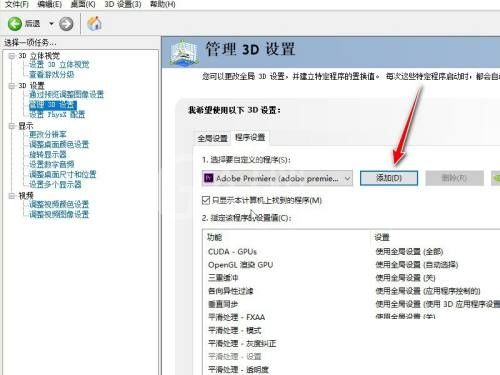
Task: Open 调整桌面颜色设置 item
Action: tap(59, 145)
